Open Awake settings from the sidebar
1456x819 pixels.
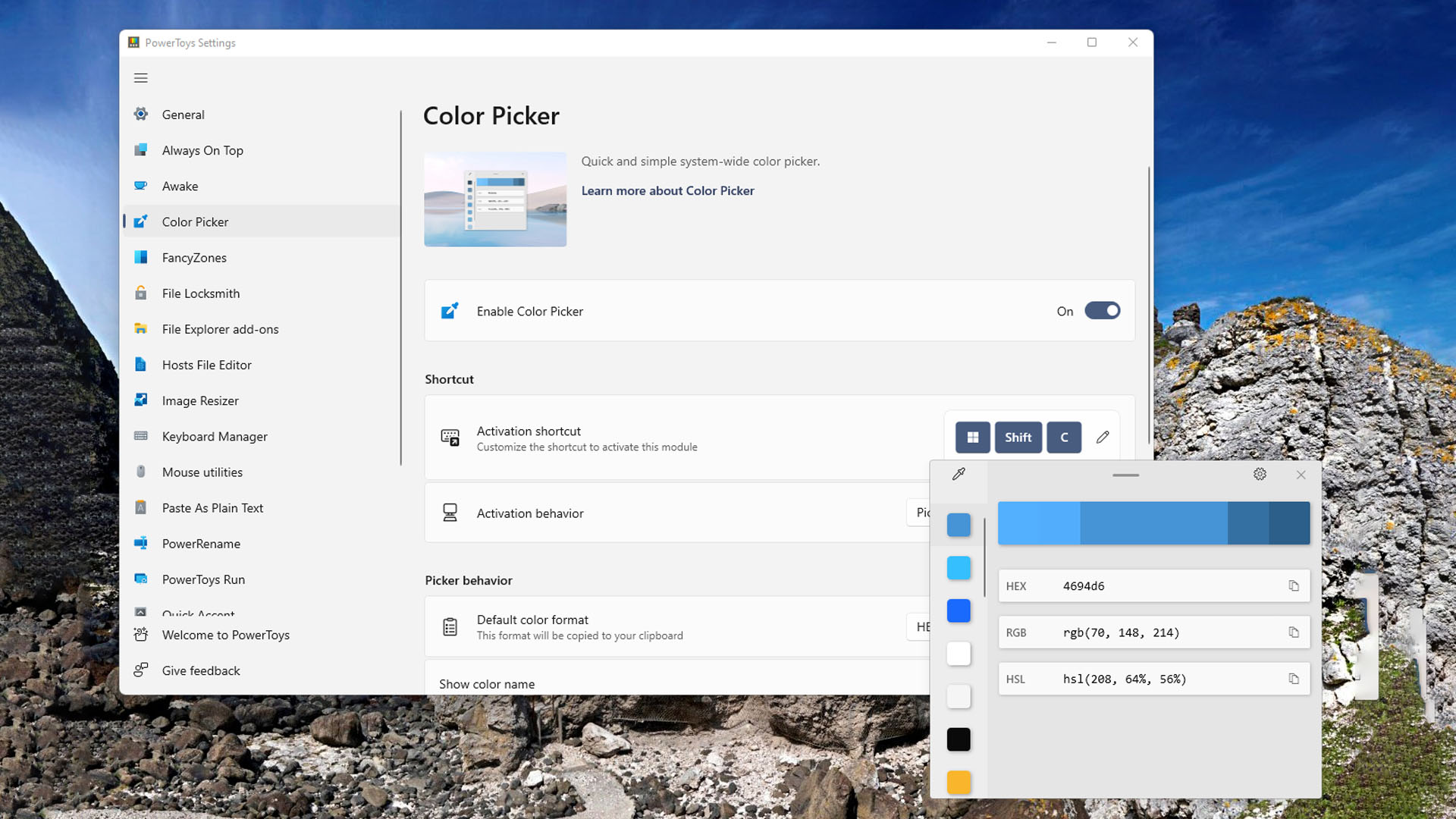[x=180, y=186]
